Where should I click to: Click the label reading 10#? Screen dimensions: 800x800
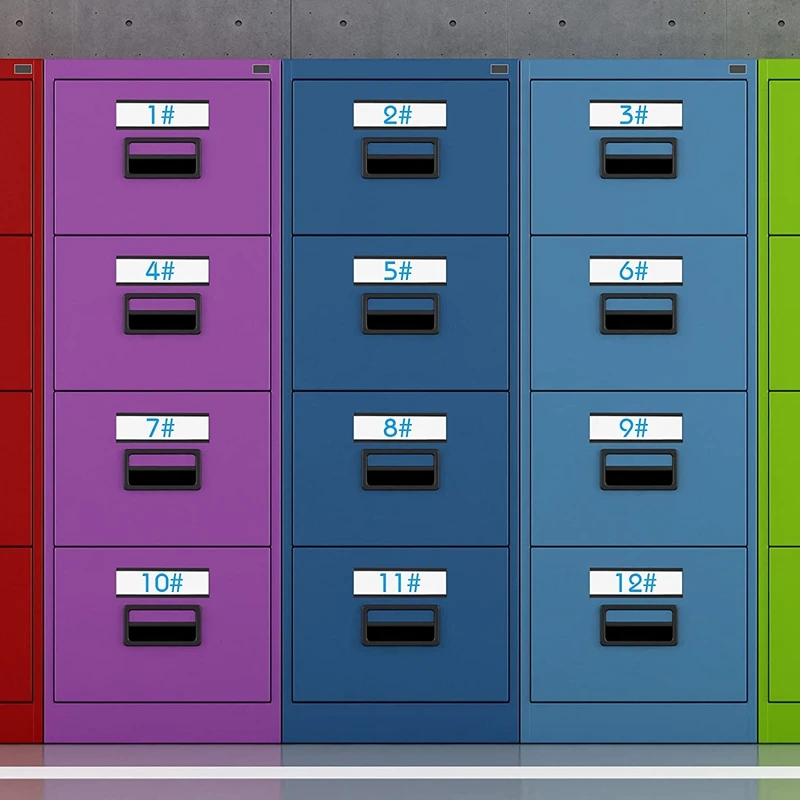[162, 583]
